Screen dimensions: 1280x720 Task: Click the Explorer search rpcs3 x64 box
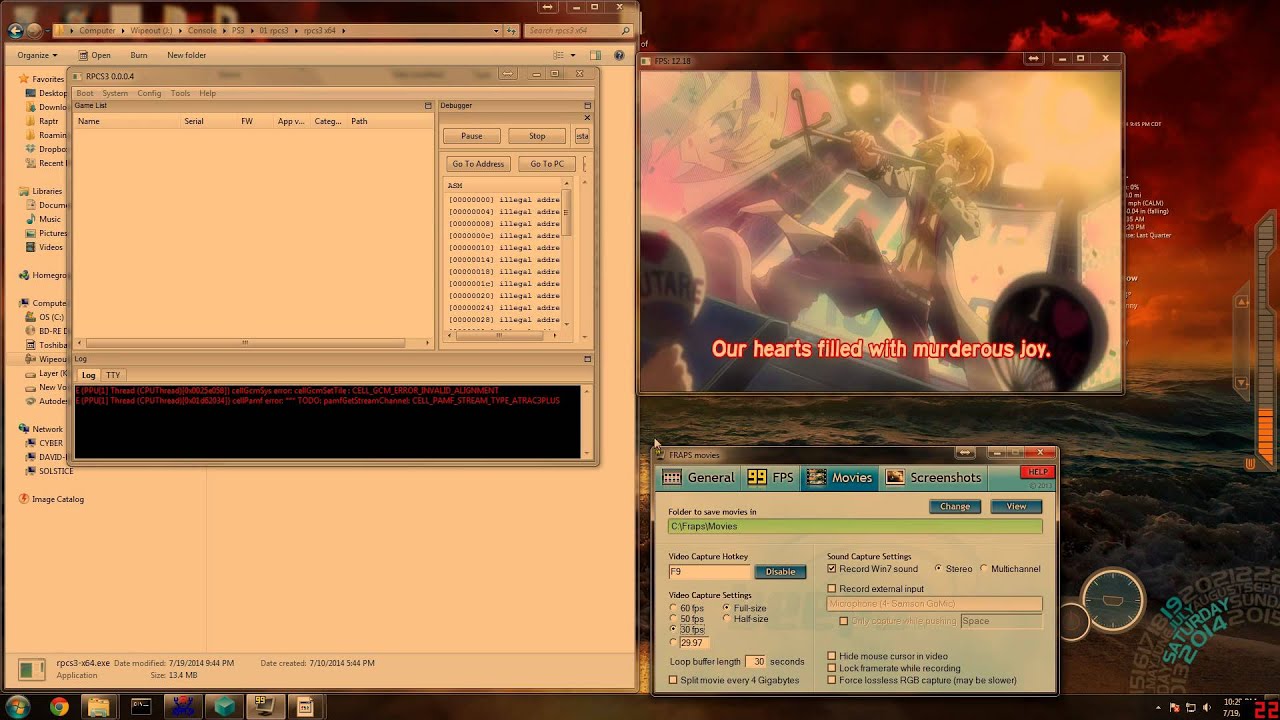(576, 31)
